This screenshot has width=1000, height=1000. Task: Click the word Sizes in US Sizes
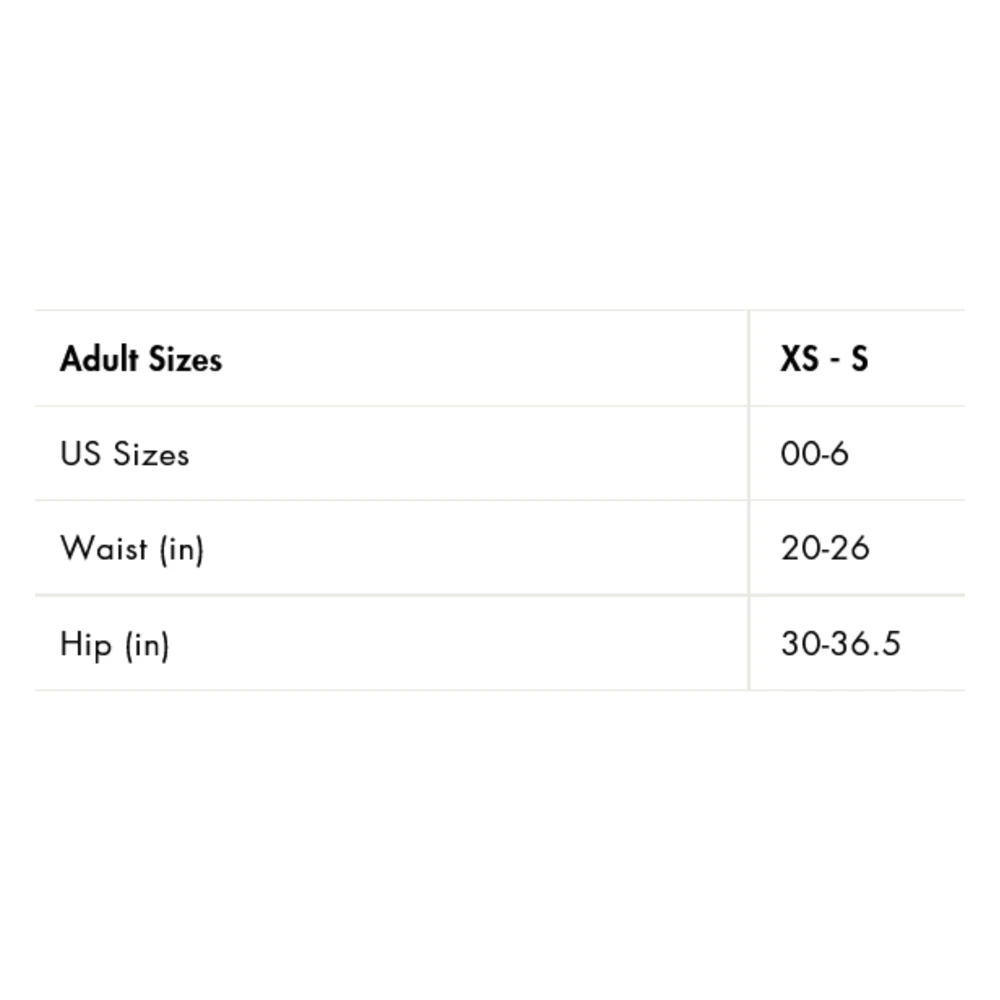click(150, 454)
